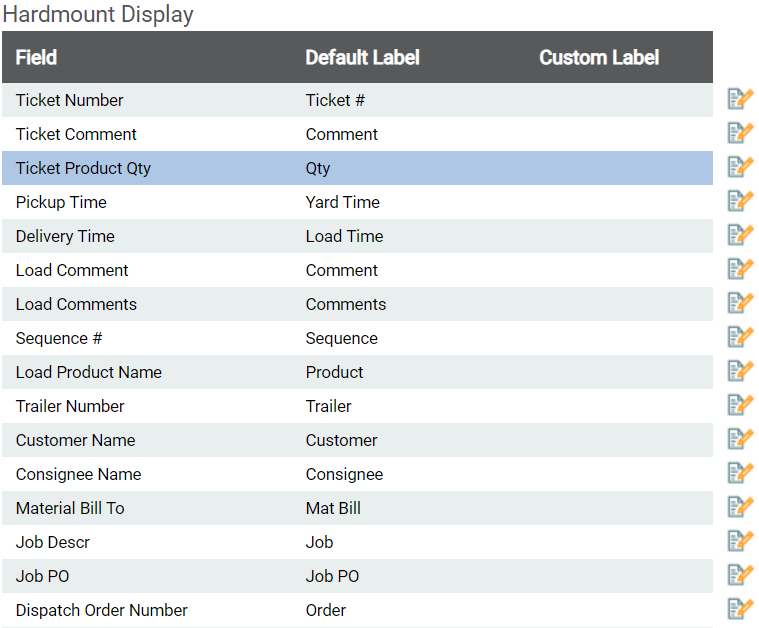
Task: Open edit icon for Ticket Comment row
Action: click(x=740, y=133)
